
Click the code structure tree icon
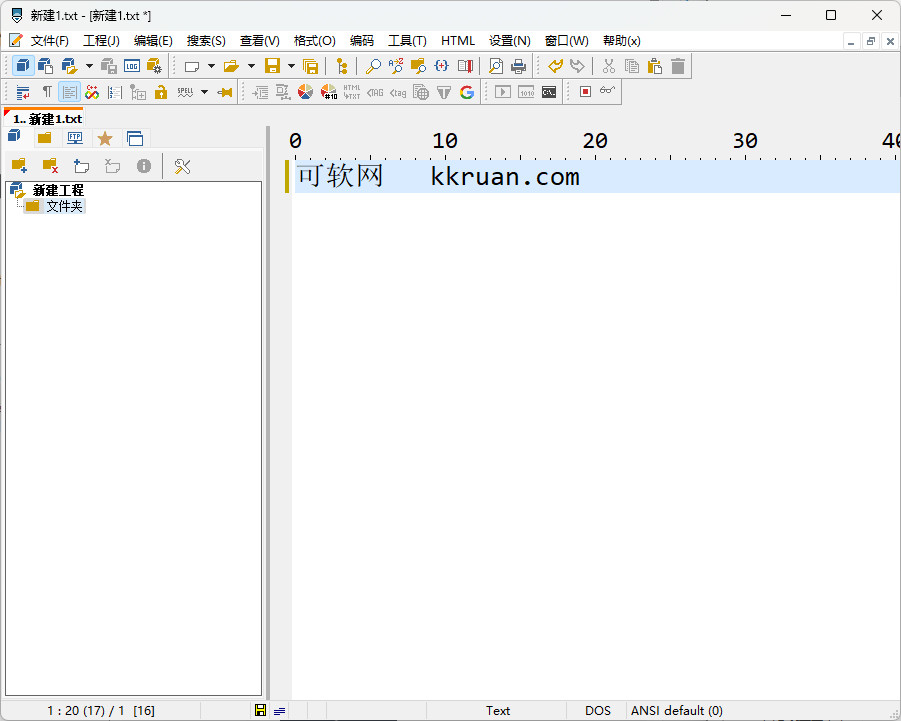pos(342,66)
